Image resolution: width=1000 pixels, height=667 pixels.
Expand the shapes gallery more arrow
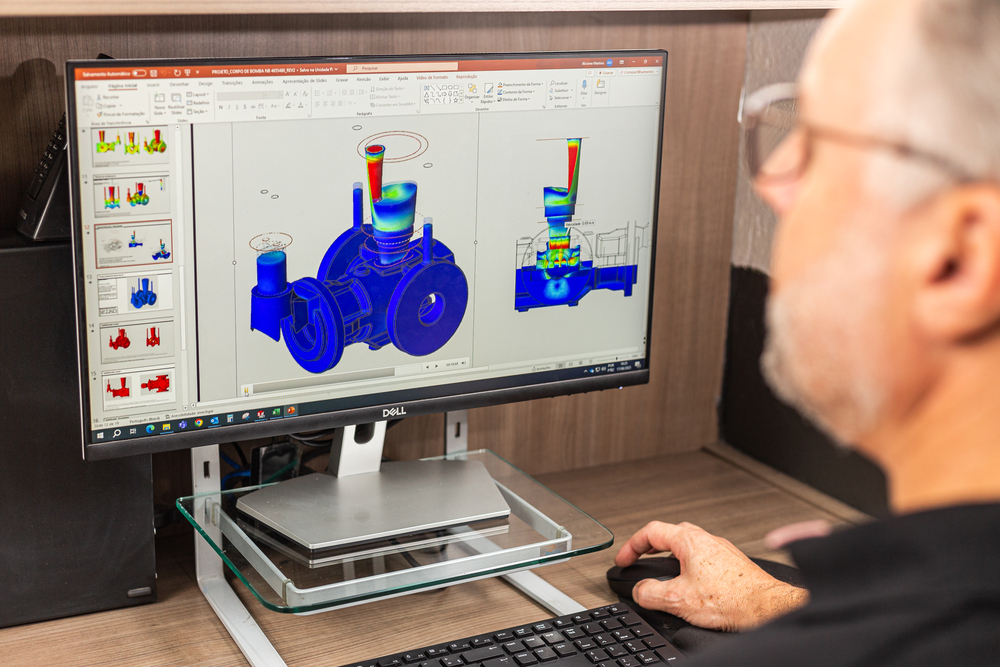pyautogui.click(x=461, y=100)
